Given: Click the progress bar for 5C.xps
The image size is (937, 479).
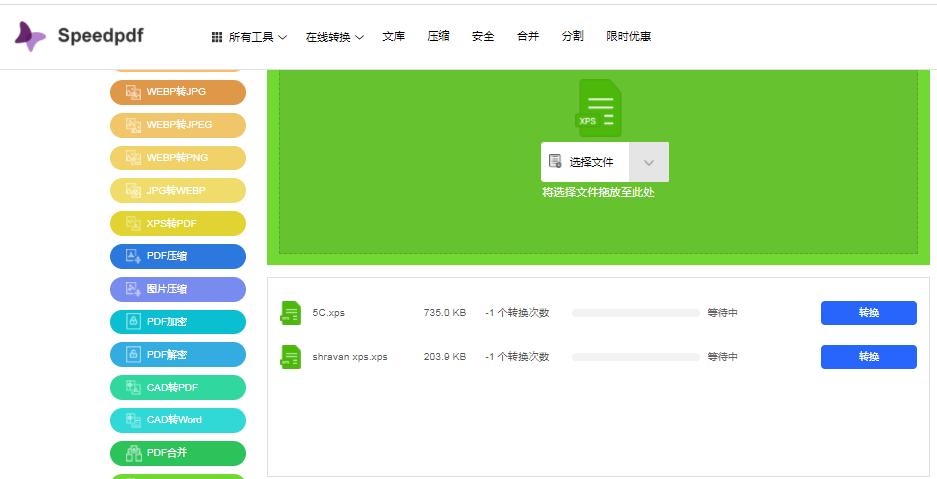Looking at the screenshot, I should [635, 313].
